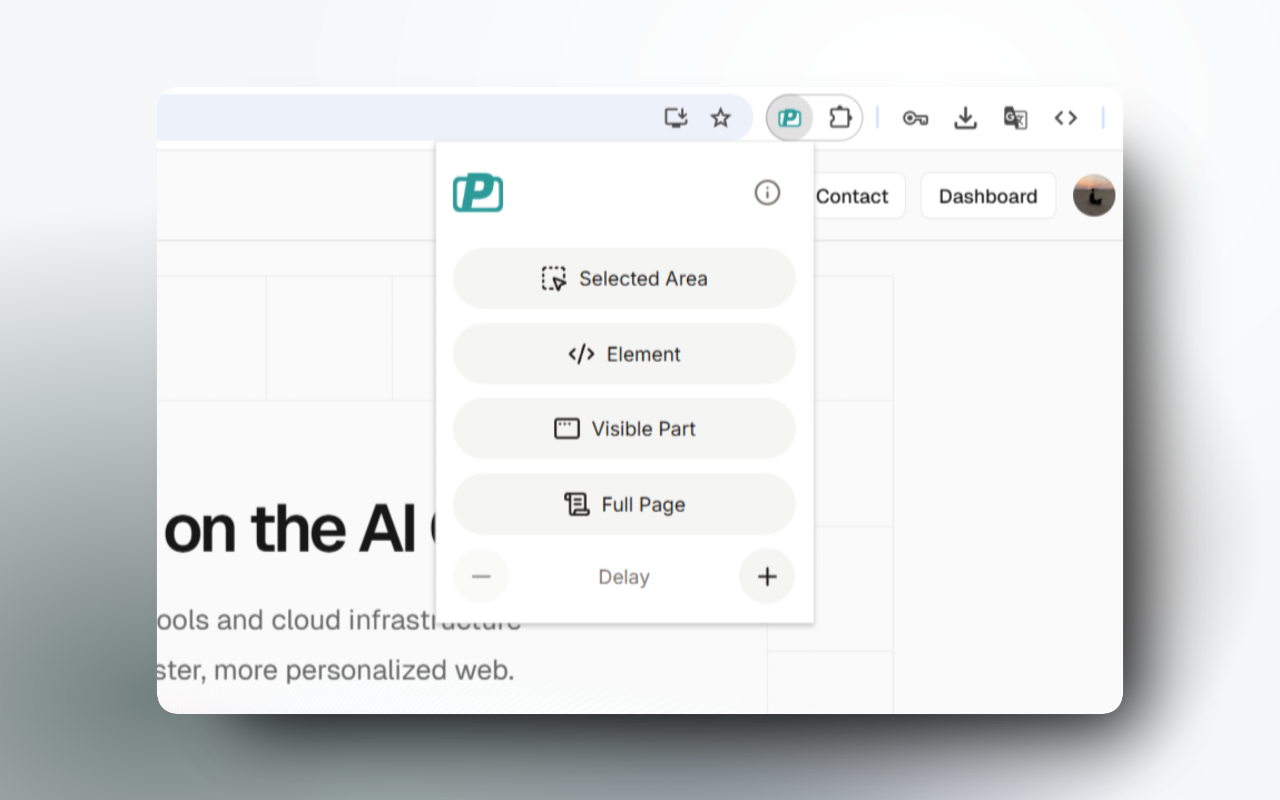Viewport: 1280px width, 800px height.
Task: Decrease delay with minus button
Action: pyautogui.click(x=481, y=576)
